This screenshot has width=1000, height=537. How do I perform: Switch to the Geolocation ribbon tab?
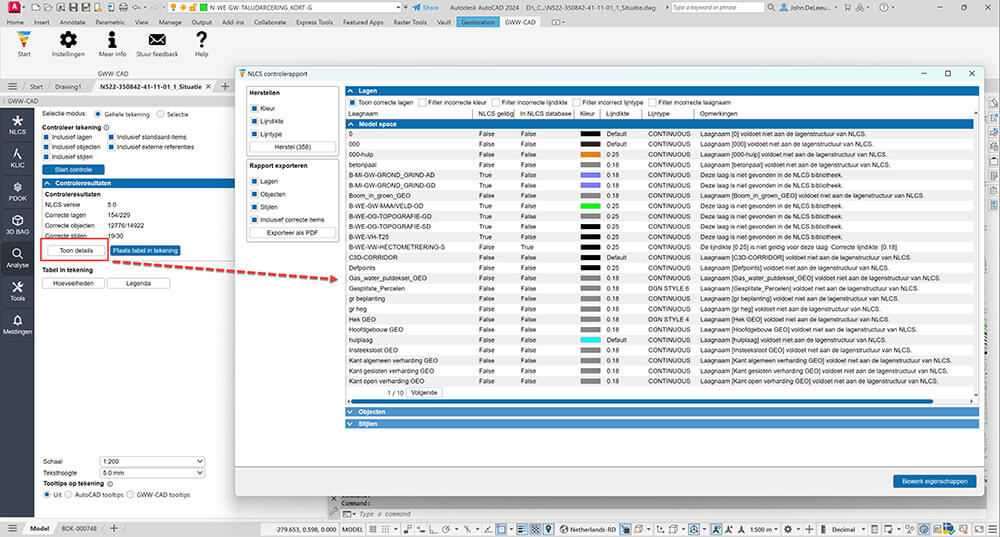tap(478, 22)
